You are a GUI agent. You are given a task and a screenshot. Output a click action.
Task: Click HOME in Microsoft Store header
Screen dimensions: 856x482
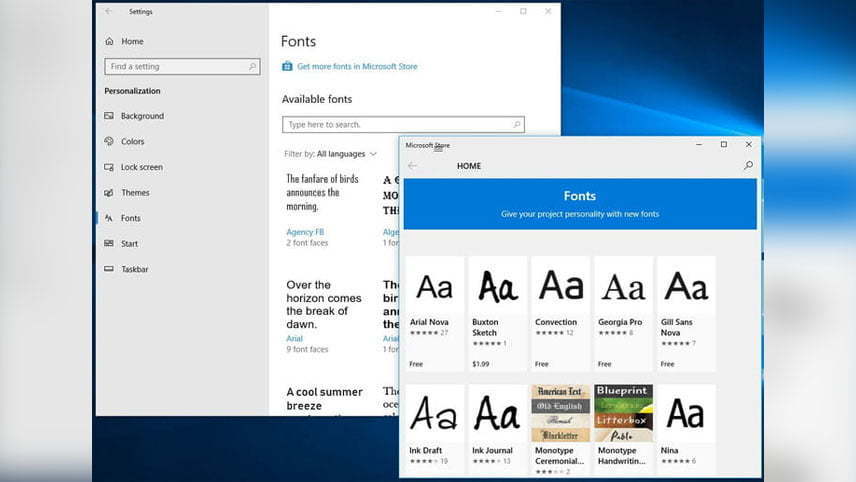(469, 165)
